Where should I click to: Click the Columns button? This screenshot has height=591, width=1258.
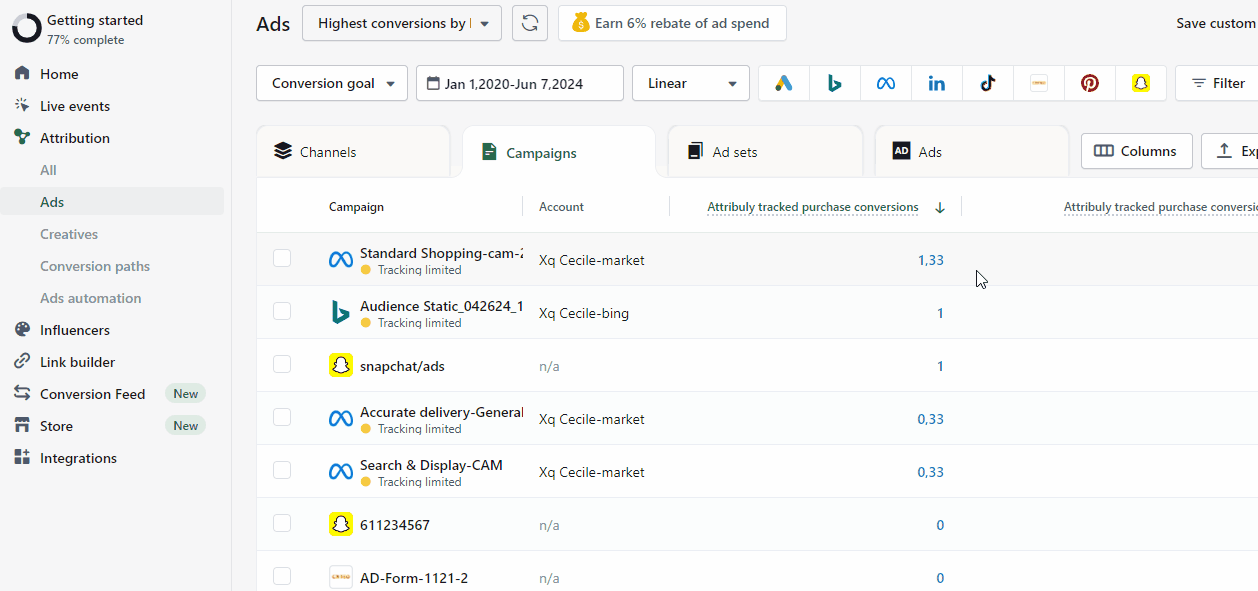[1136, 151]
